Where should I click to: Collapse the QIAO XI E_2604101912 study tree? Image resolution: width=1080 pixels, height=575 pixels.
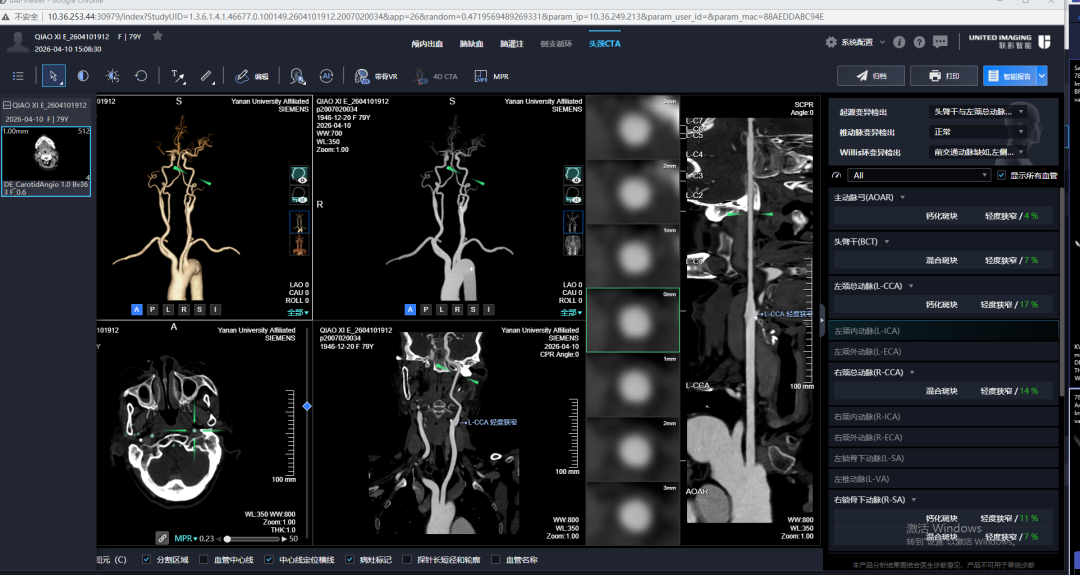click(7, 105)
